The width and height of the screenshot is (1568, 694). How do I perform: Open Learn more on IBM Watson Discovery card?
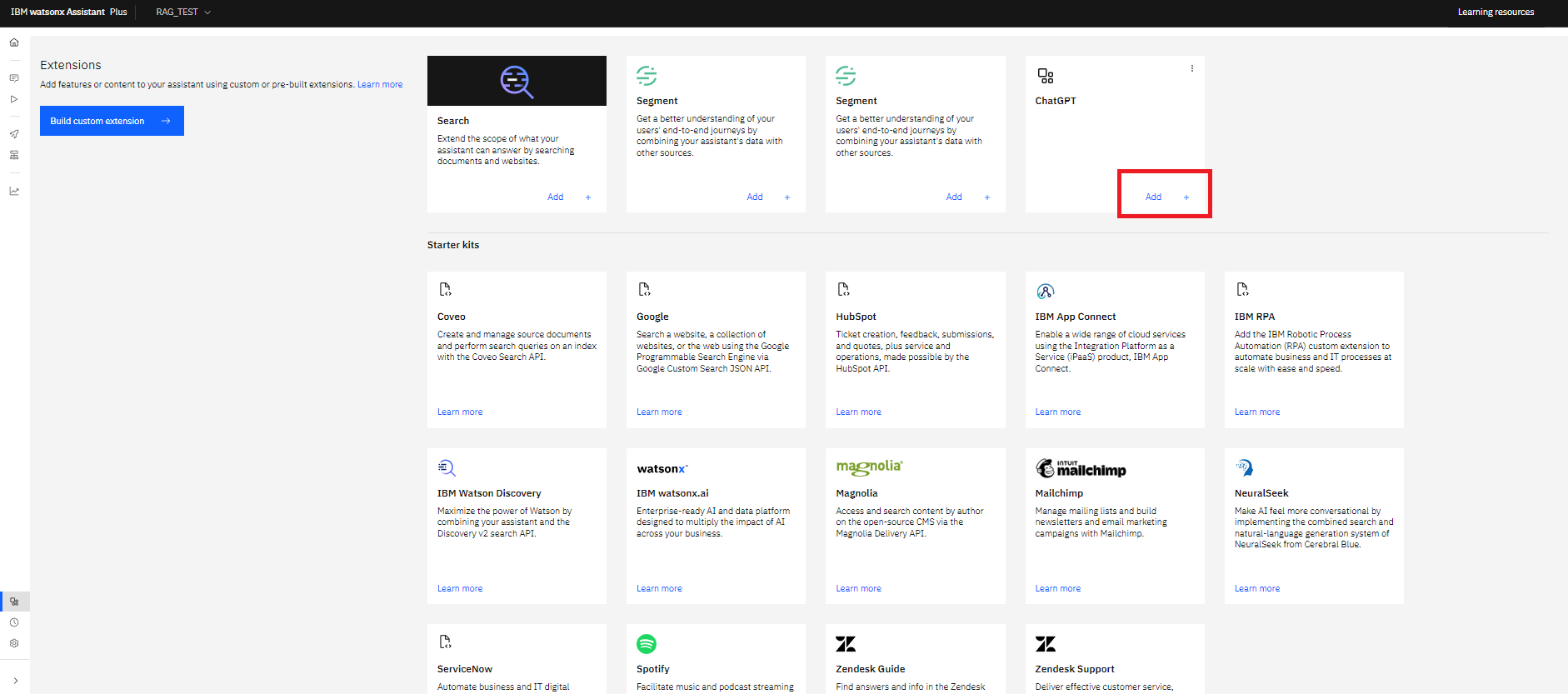click(460, 589)
